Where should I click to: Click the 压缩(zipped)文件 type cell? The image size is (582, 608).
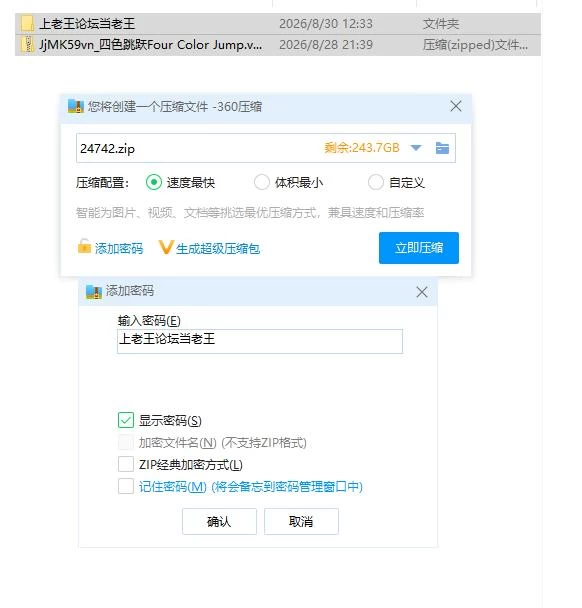coord(475,45)
